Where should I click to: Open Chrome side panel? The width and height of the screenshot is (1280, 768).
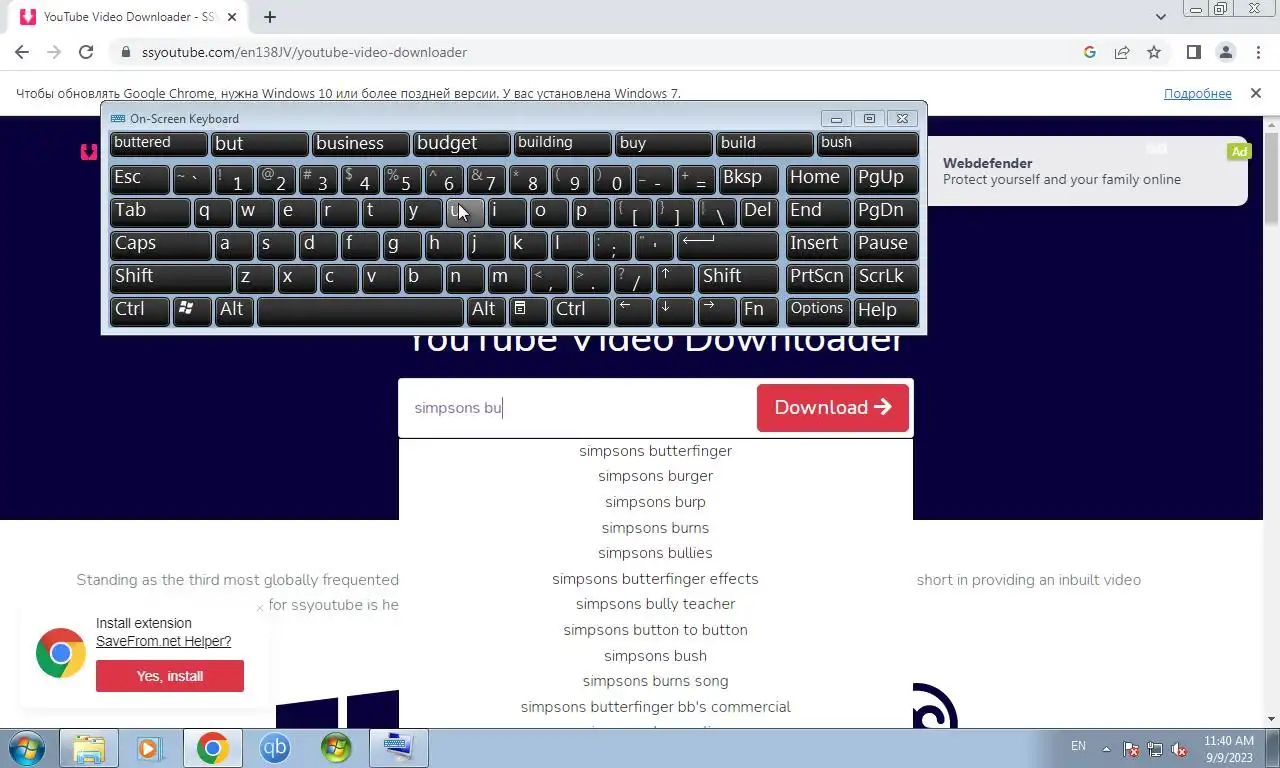tap(1193, 52)
